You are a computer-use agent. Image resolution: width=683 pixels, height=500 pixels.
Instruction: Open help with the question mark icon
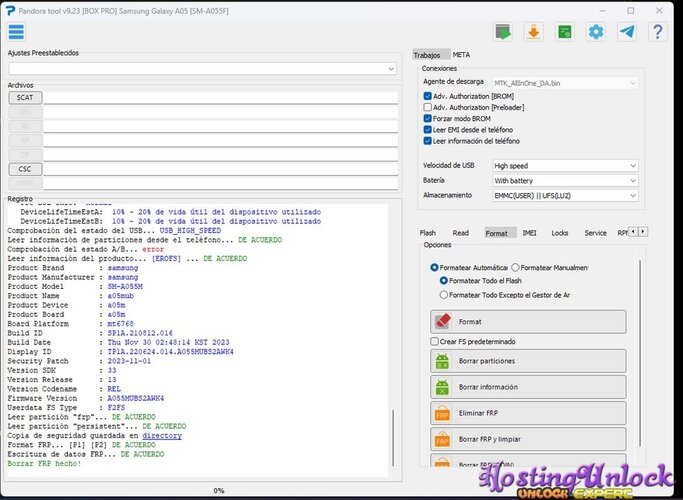click(x=657, y=32)
